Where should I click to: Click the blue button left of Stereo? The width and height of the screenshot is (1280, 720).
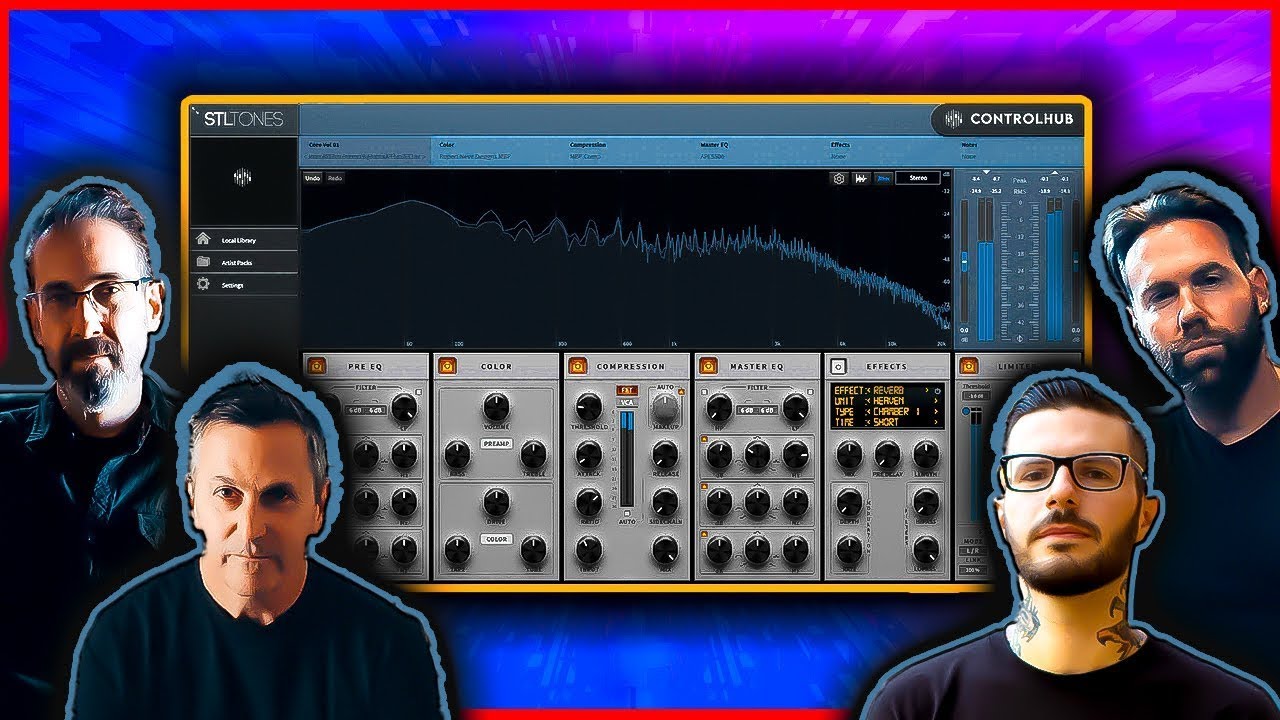tap(883, 178)
